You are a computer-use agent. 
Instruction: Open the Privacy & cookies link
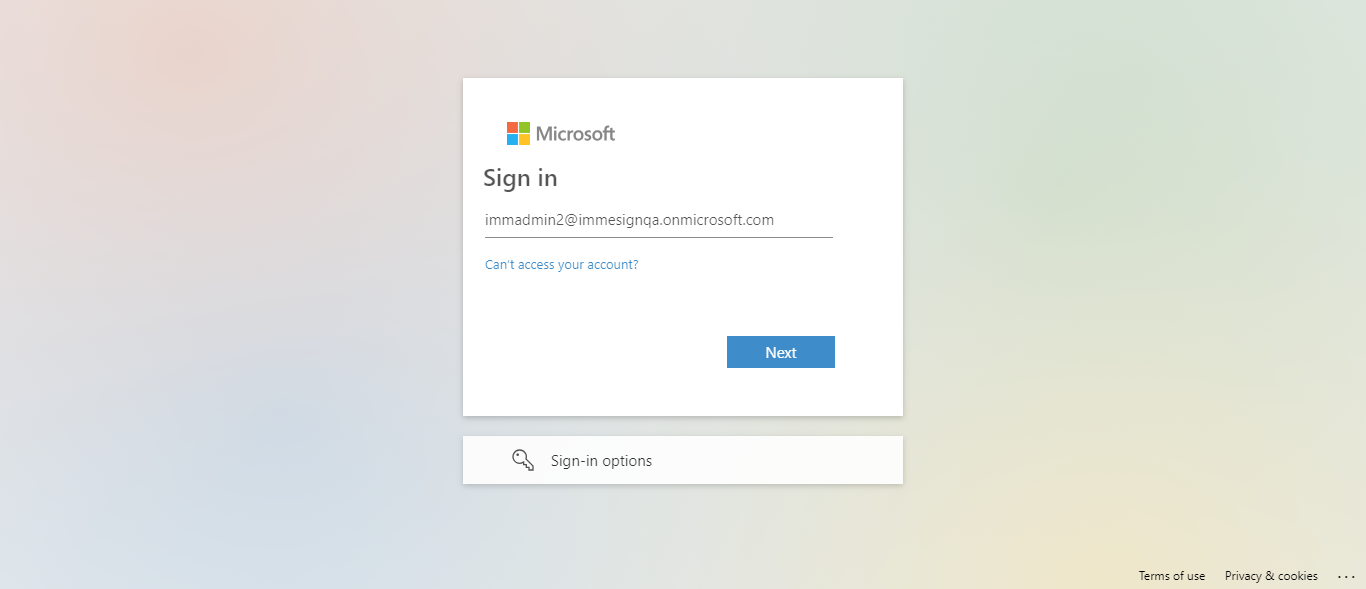(1271, 576)
